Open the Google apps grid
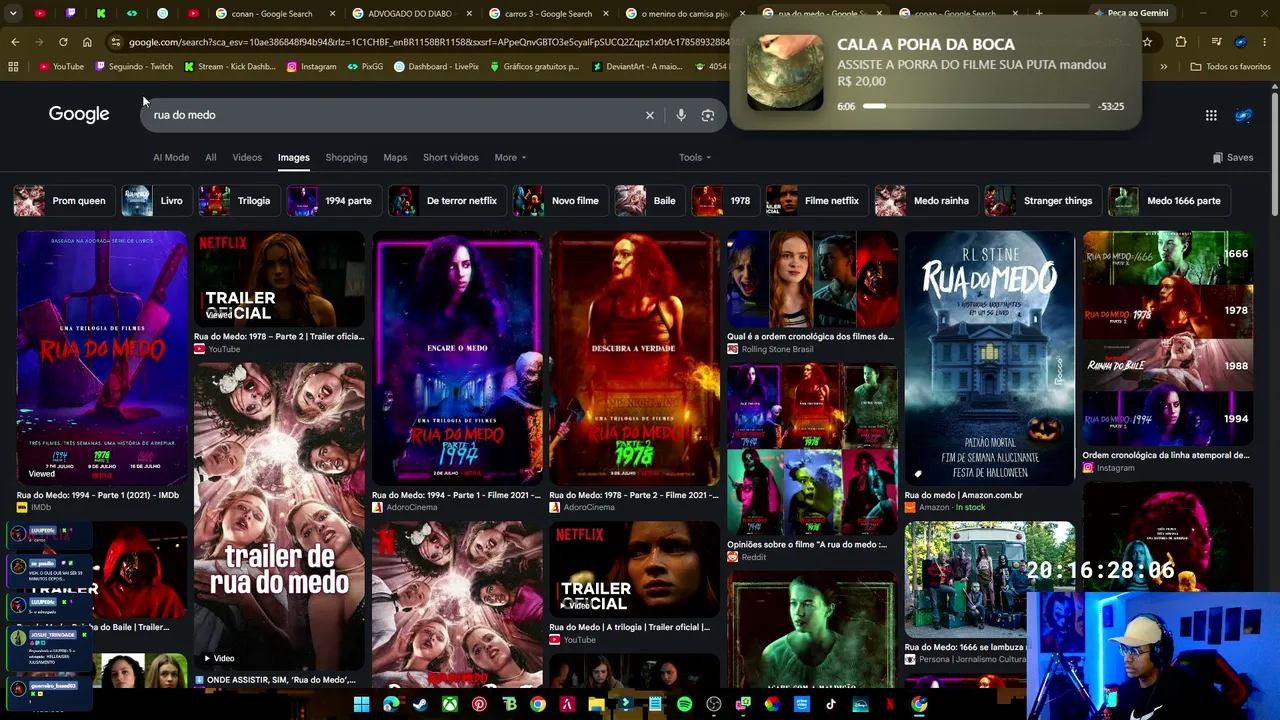The image size is (1280, 720). tap(1211, 115)
